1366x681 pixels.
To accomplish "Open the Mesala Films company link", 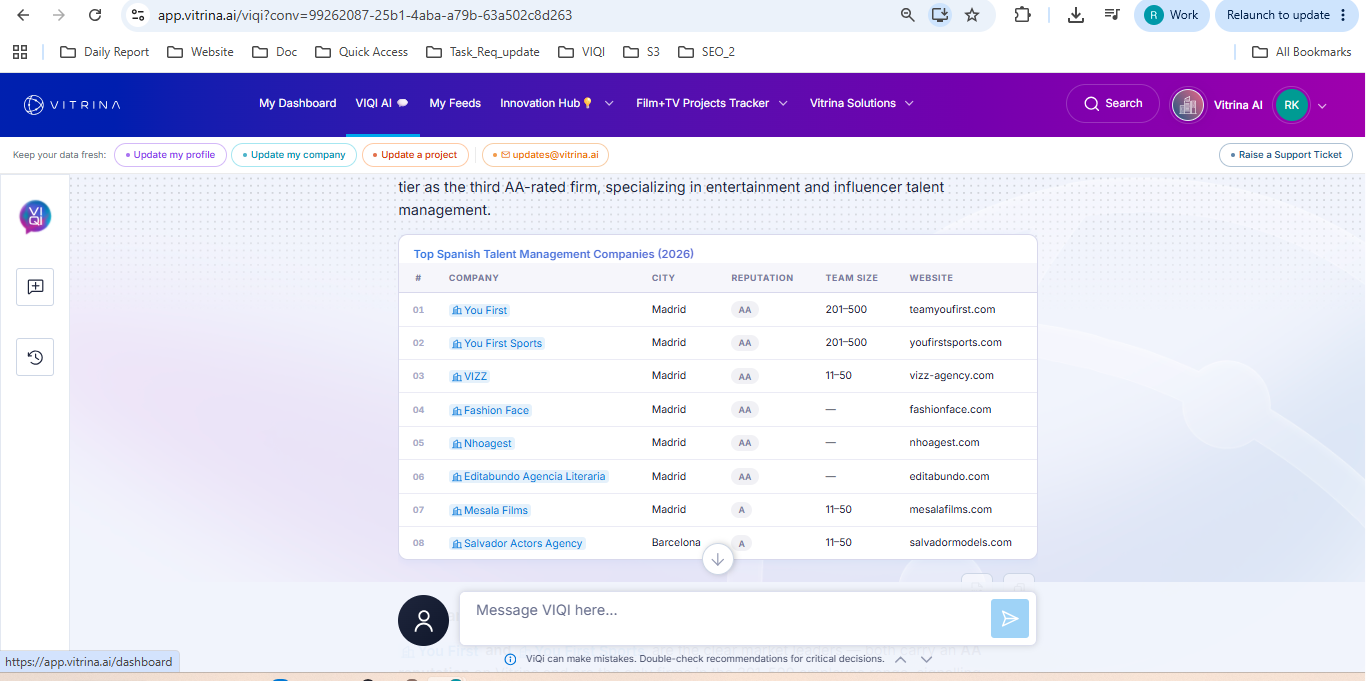I will (x=490, y=510).
